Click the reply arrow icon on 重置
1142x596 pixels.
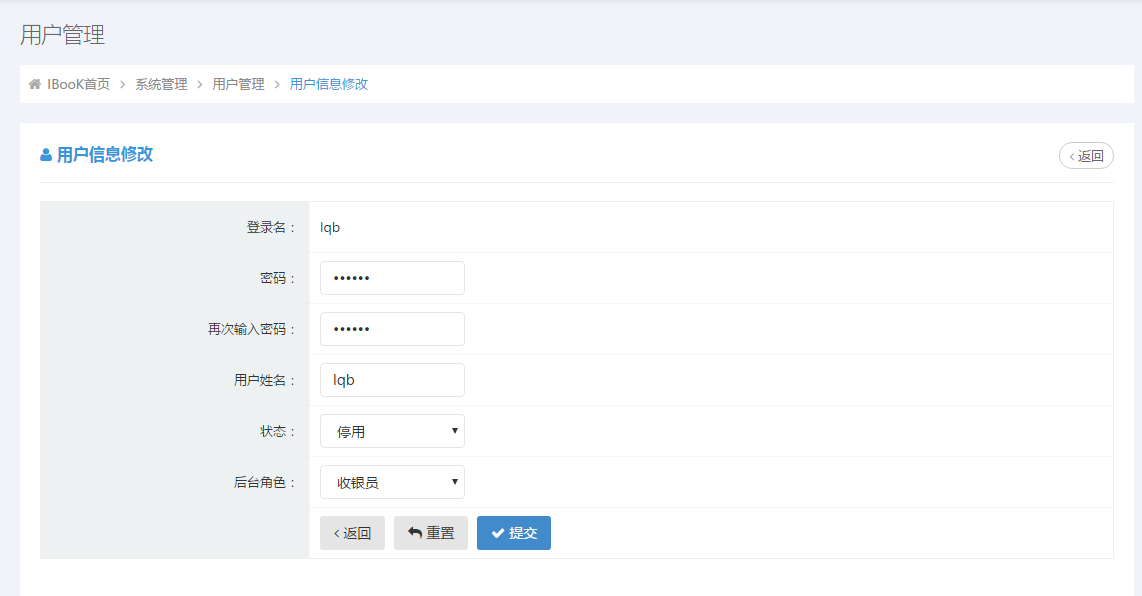[x=415, y=533]
